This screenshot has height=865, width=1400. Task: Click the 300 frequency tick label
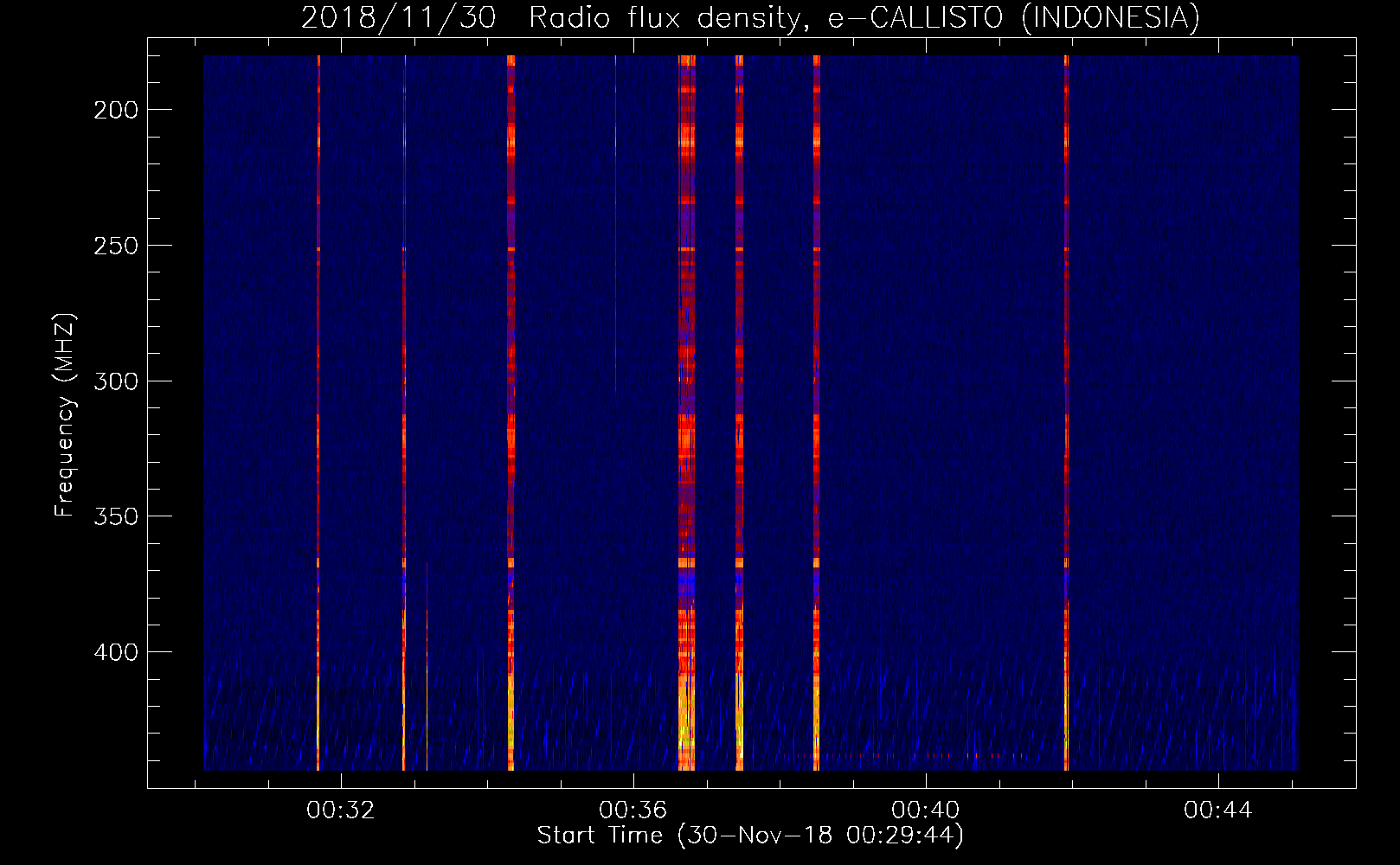(116, 381)
